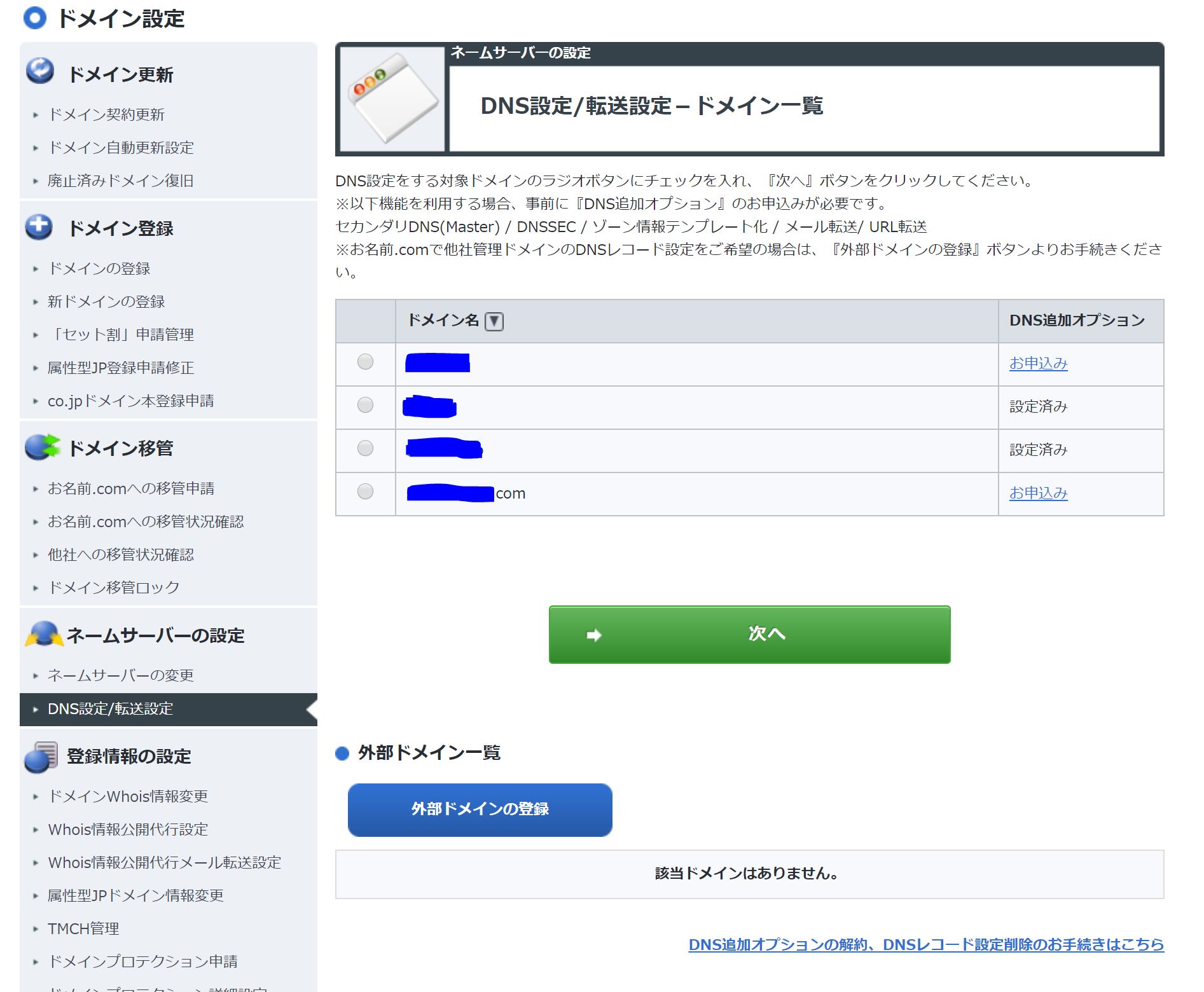Image resolution: width=1204 pixels, height=992 pixels.
Task: Choose the radio button for .com domain
Action: coord(365,492)
